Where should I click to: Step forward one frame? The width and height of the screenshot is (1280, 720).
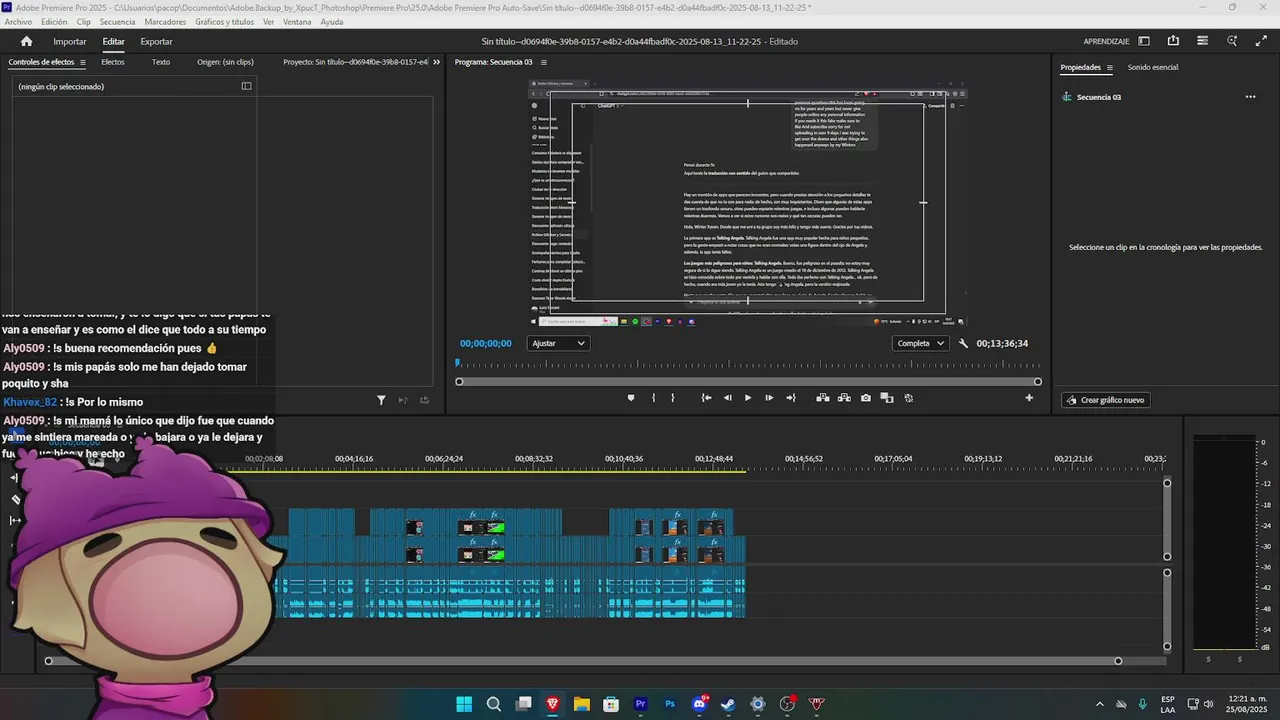(768, 398)
